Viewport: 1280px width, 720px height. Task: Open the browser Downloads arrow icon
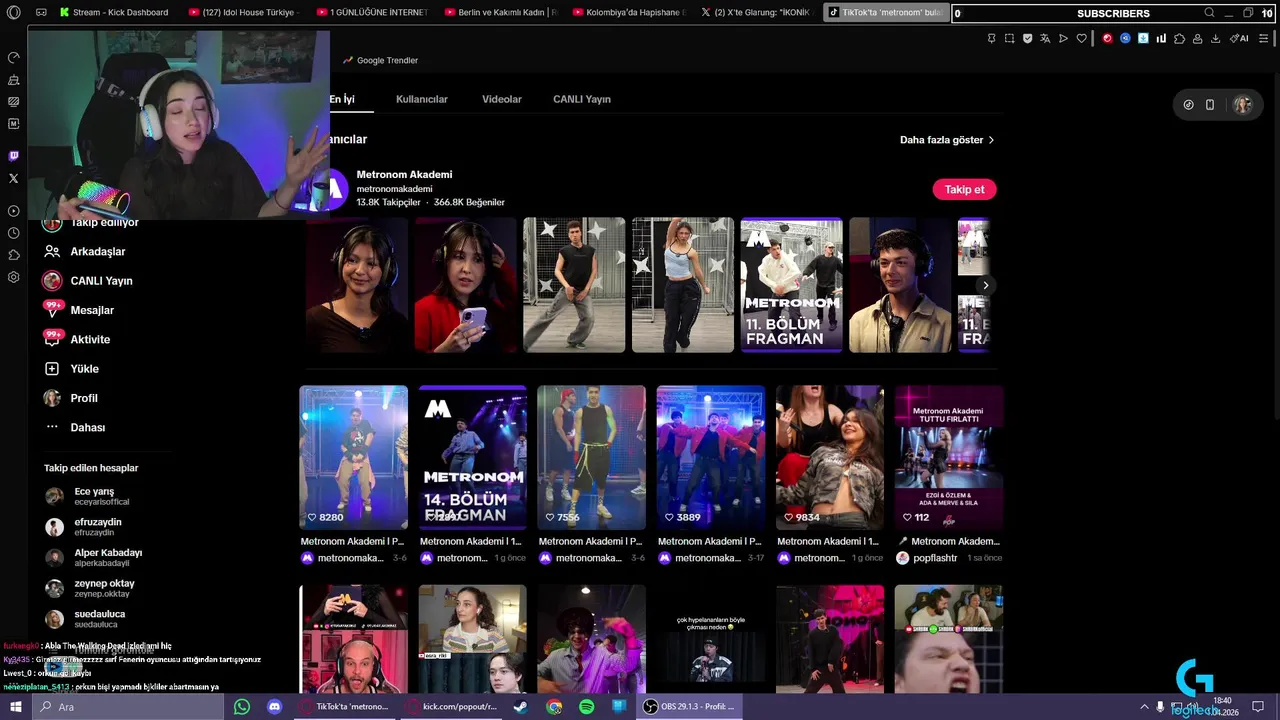[1216, 38]
